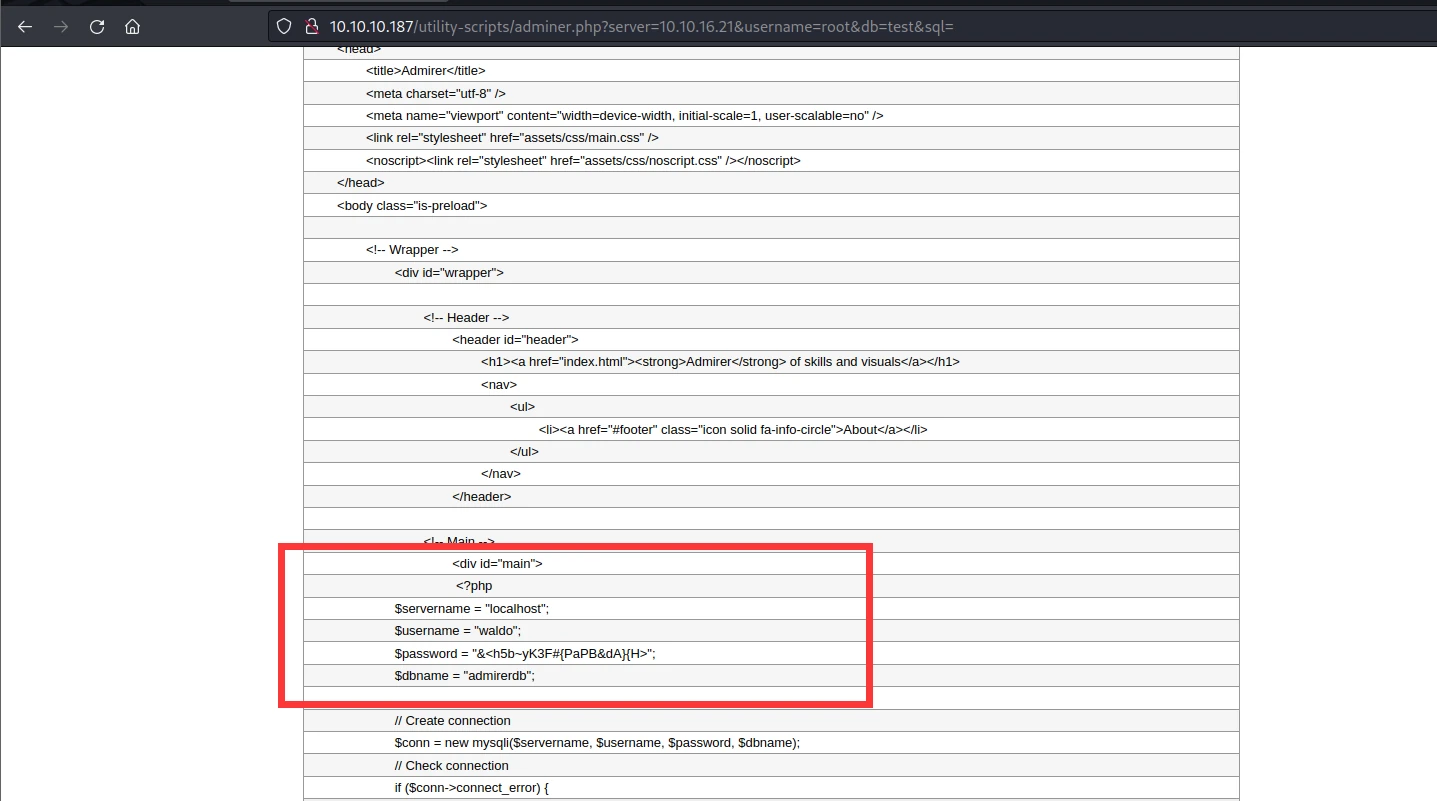Screen dimensions: 1437x801
Task: Select the <!-- Wrapper --> comment row
Action: (771, 249)
